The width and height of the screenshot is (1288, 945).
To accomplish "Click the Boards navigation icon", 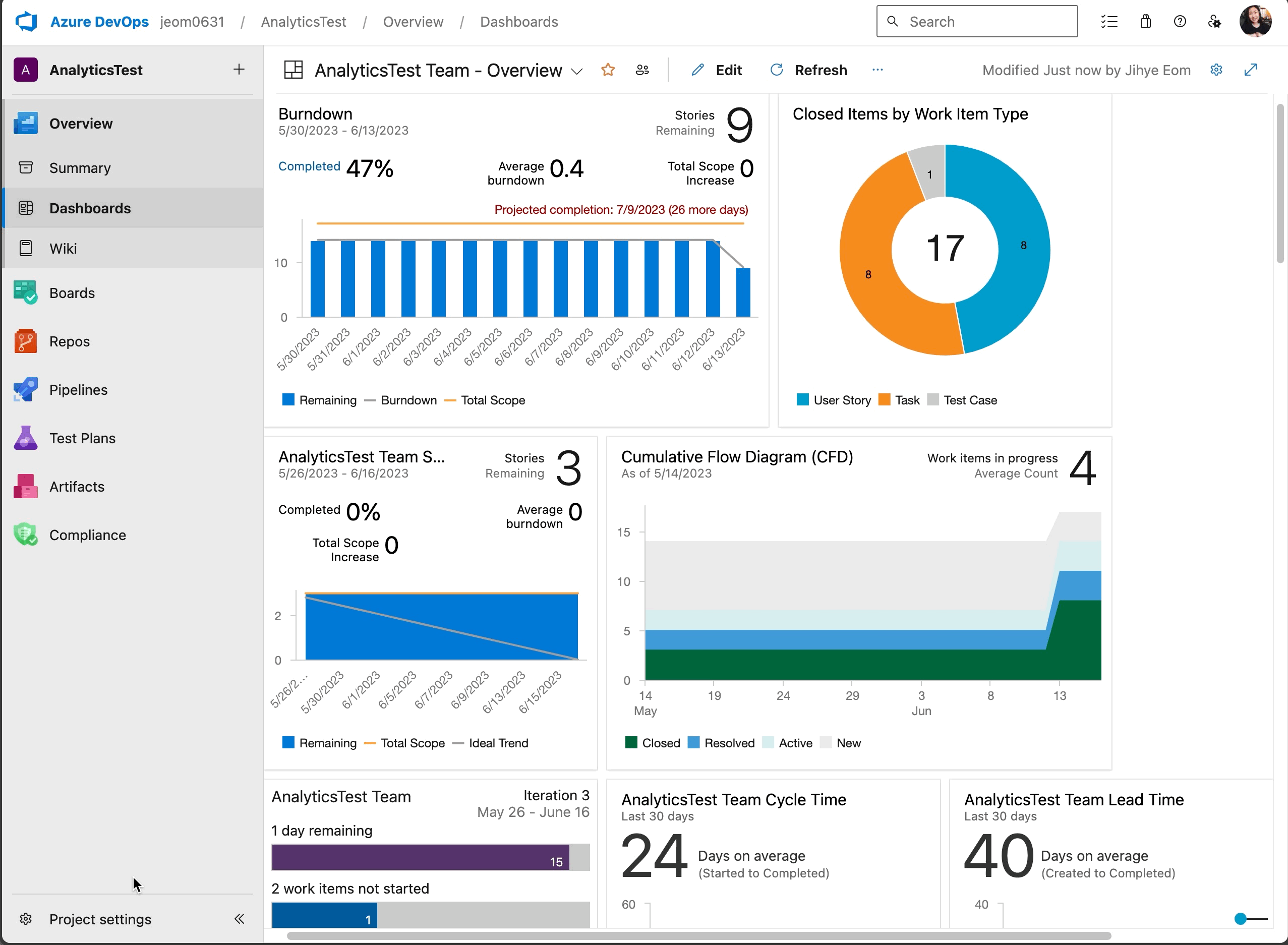I will 24,293.
